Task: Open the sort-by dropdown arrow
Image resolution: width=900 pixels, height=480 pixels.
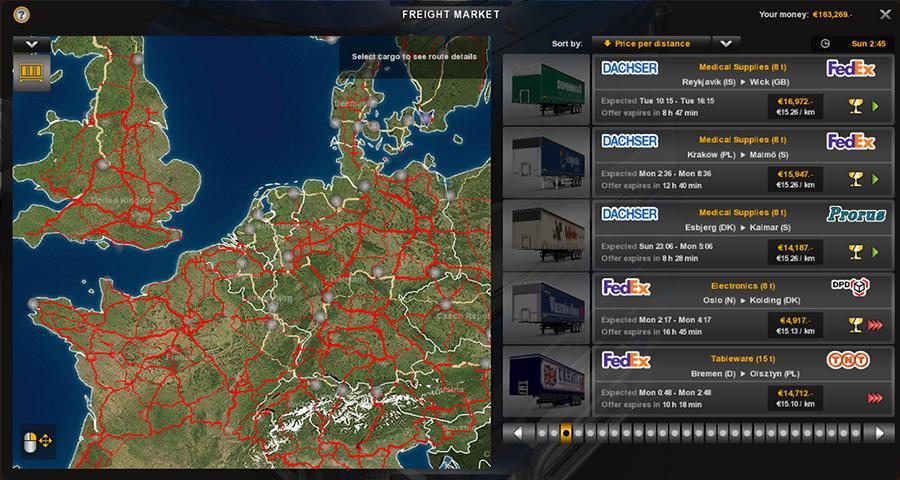Action: (x=726, y=44)
